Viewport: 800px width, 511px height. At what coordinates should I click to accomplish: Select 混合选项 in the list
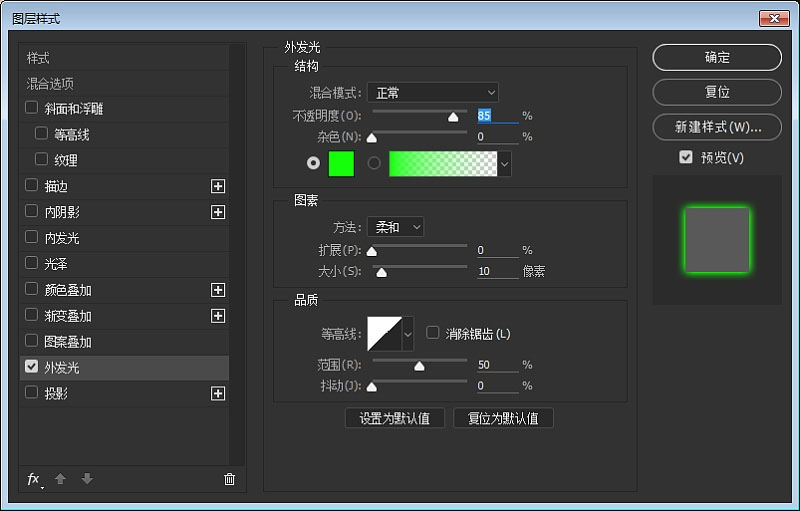pos(124,84)
